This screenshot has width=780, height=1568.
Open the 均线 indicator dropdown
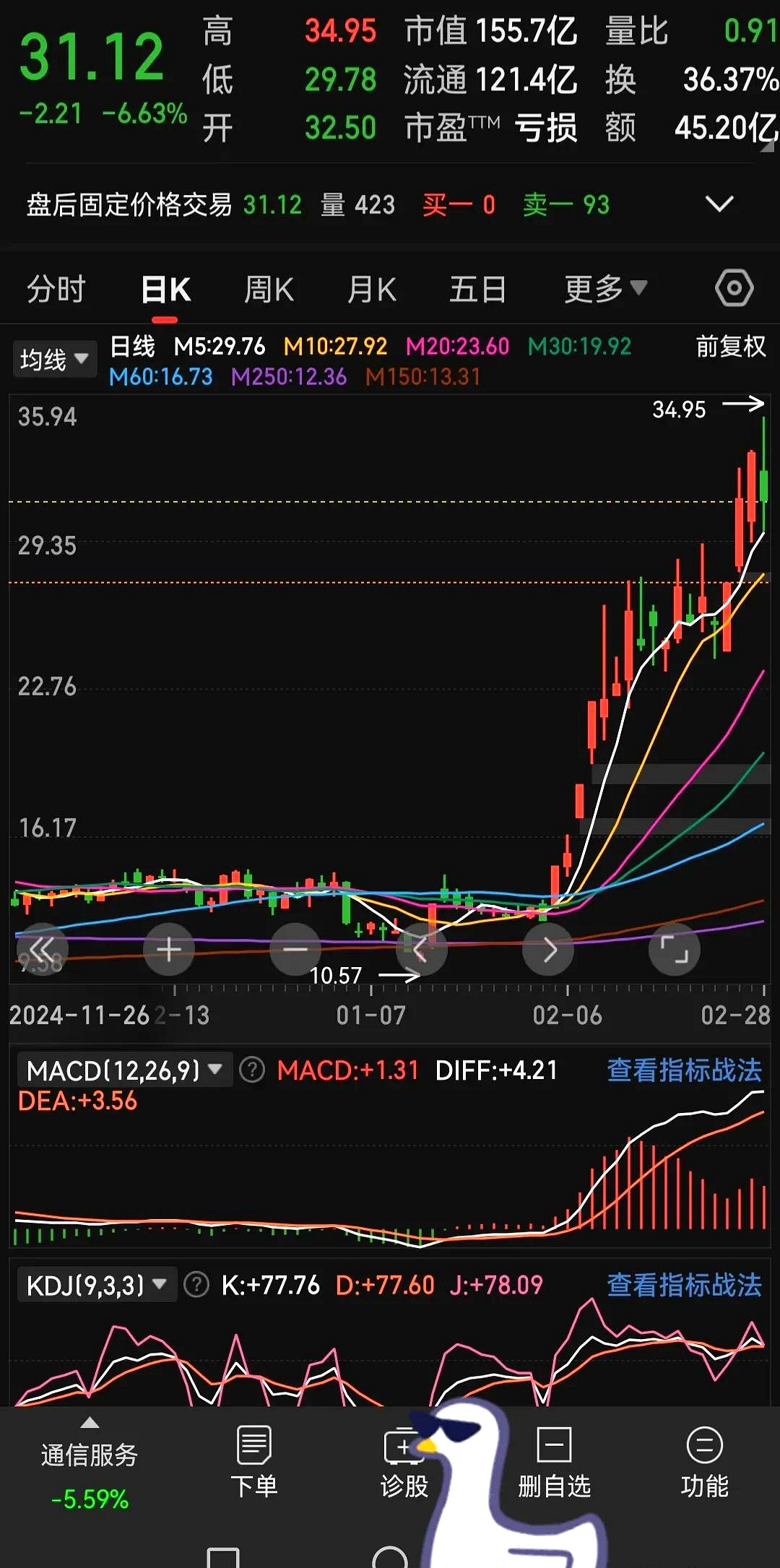pyautogui.click(x=54, y=359)
